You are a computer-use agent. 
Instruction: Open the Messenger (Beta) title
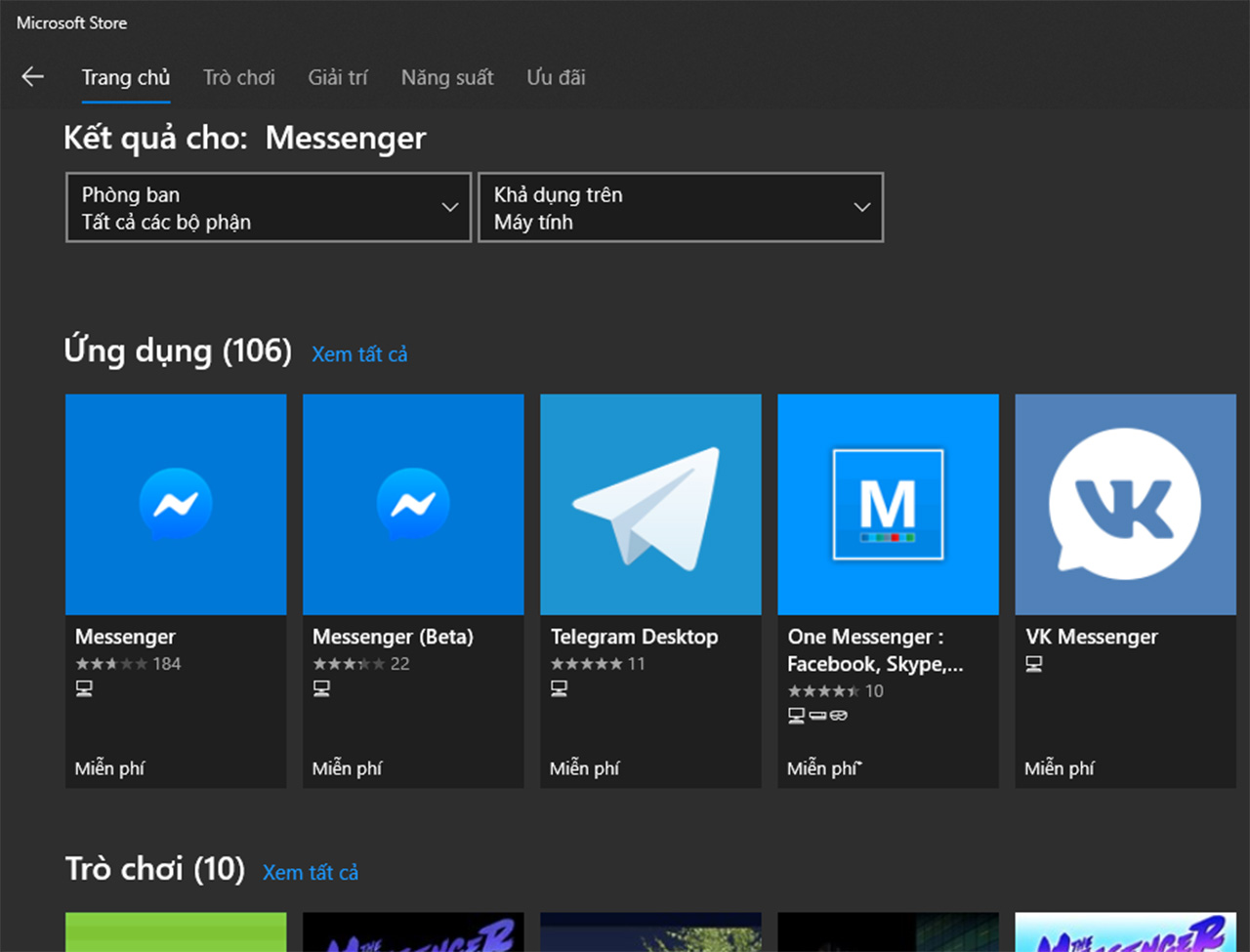coord(393,637)
